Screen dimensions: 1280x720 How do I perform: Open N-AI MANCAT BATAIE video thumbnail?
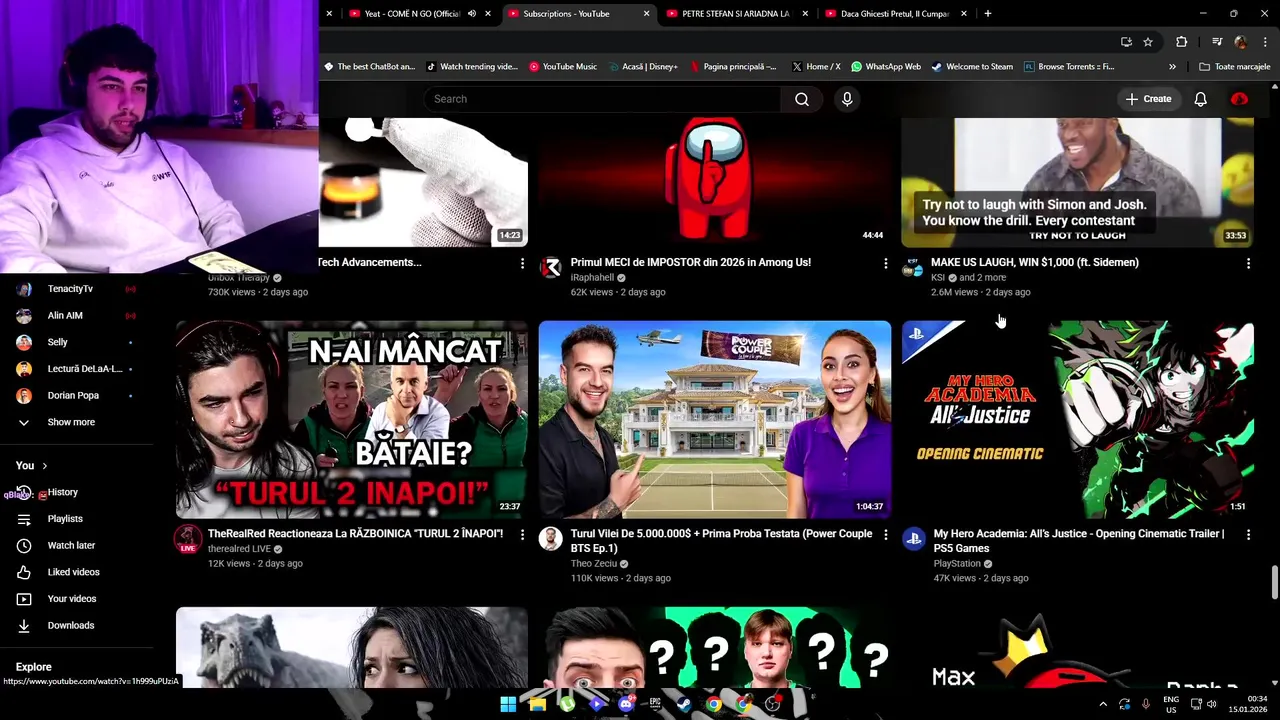coord(352,419)
